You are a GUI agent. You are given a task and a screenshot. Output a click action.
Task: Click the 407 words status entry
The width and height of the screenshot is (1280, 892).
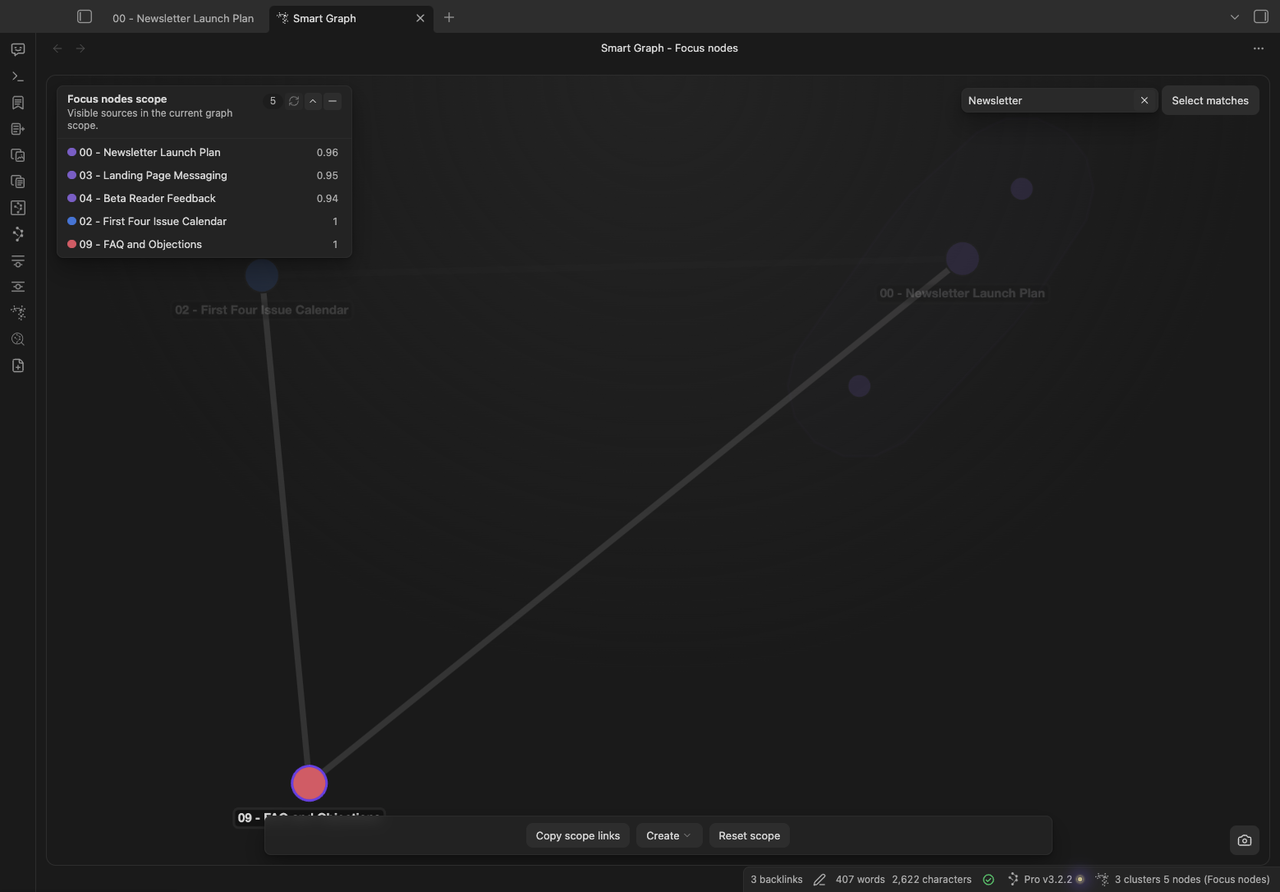click(x=860, y=880)
